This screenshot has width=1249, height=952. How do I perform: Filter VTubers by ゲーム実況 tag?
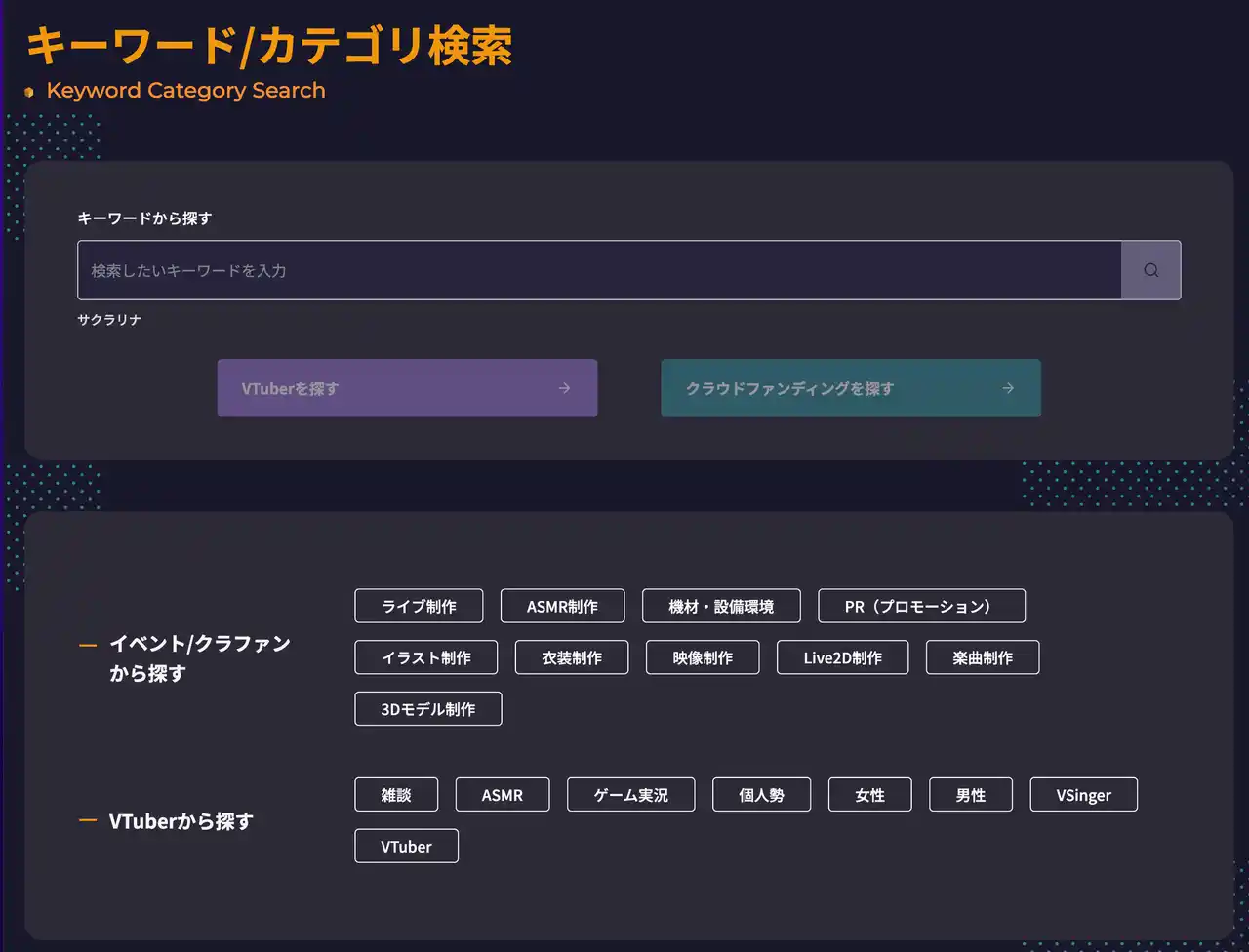630,795
